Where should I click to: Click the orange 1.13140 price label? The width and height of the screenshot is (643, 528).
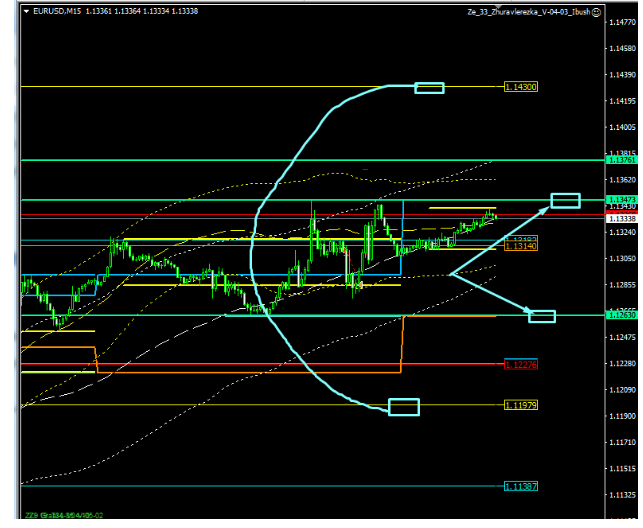(x=521, y=246)
